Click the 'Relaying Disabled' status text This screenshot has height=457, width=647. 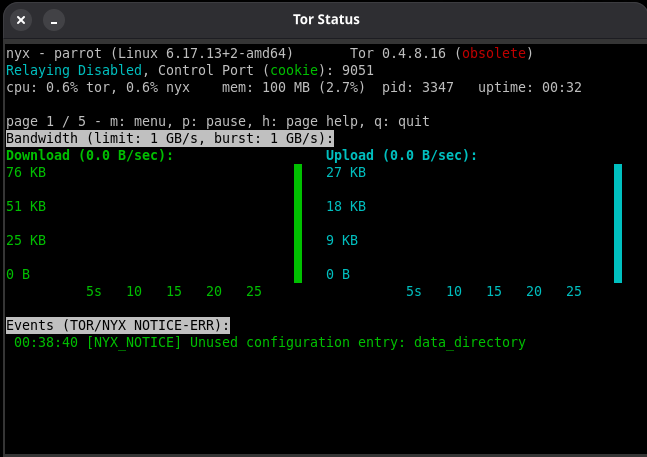pos(74,71)
